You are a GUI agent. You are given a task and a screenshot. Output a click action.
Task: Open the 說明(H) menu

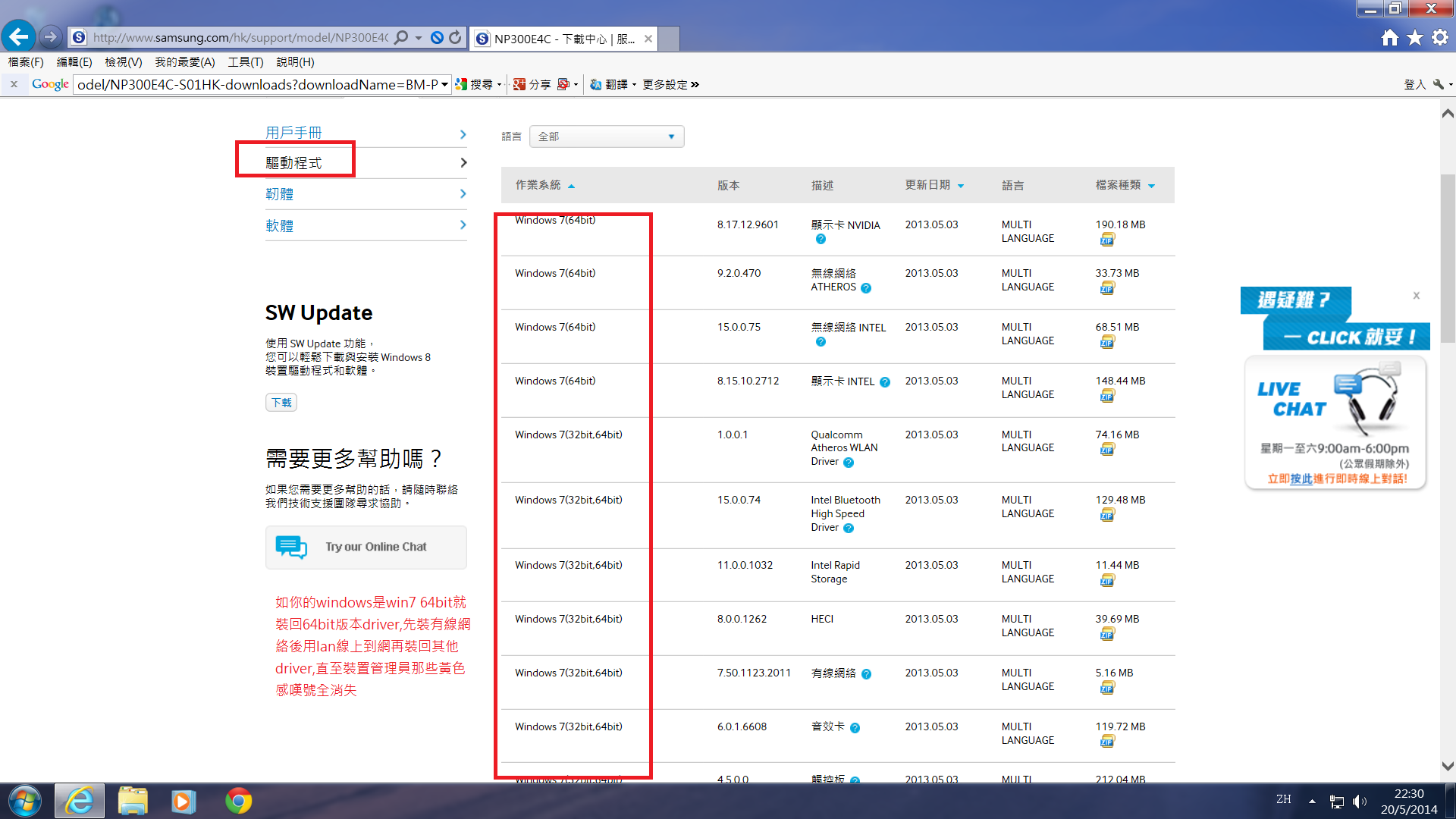tap(295, 62)
